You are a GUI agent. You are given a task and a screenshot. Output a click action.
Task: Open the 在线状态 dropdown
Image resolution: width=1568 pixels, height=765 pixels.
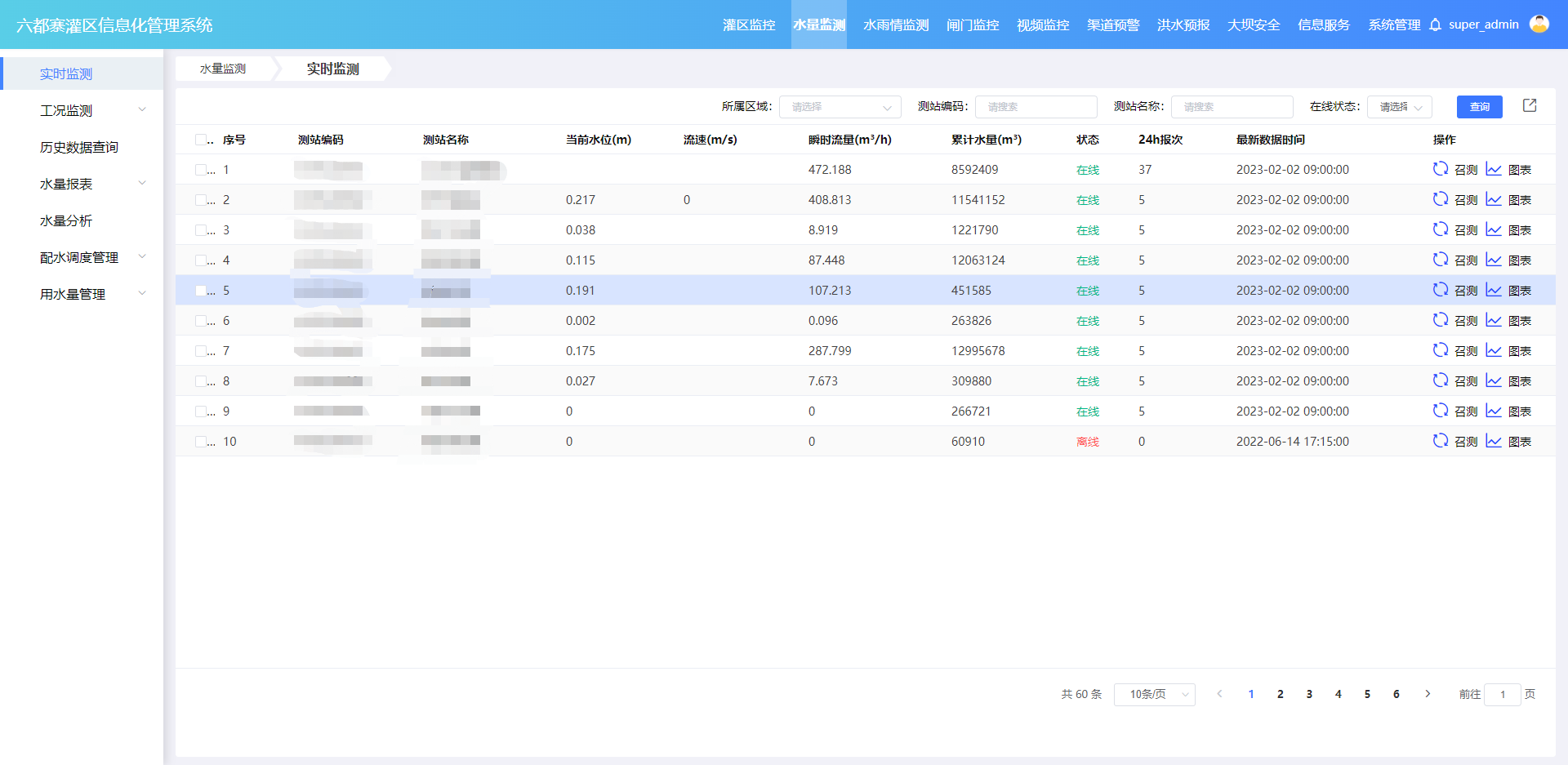tap(1400, 107)
